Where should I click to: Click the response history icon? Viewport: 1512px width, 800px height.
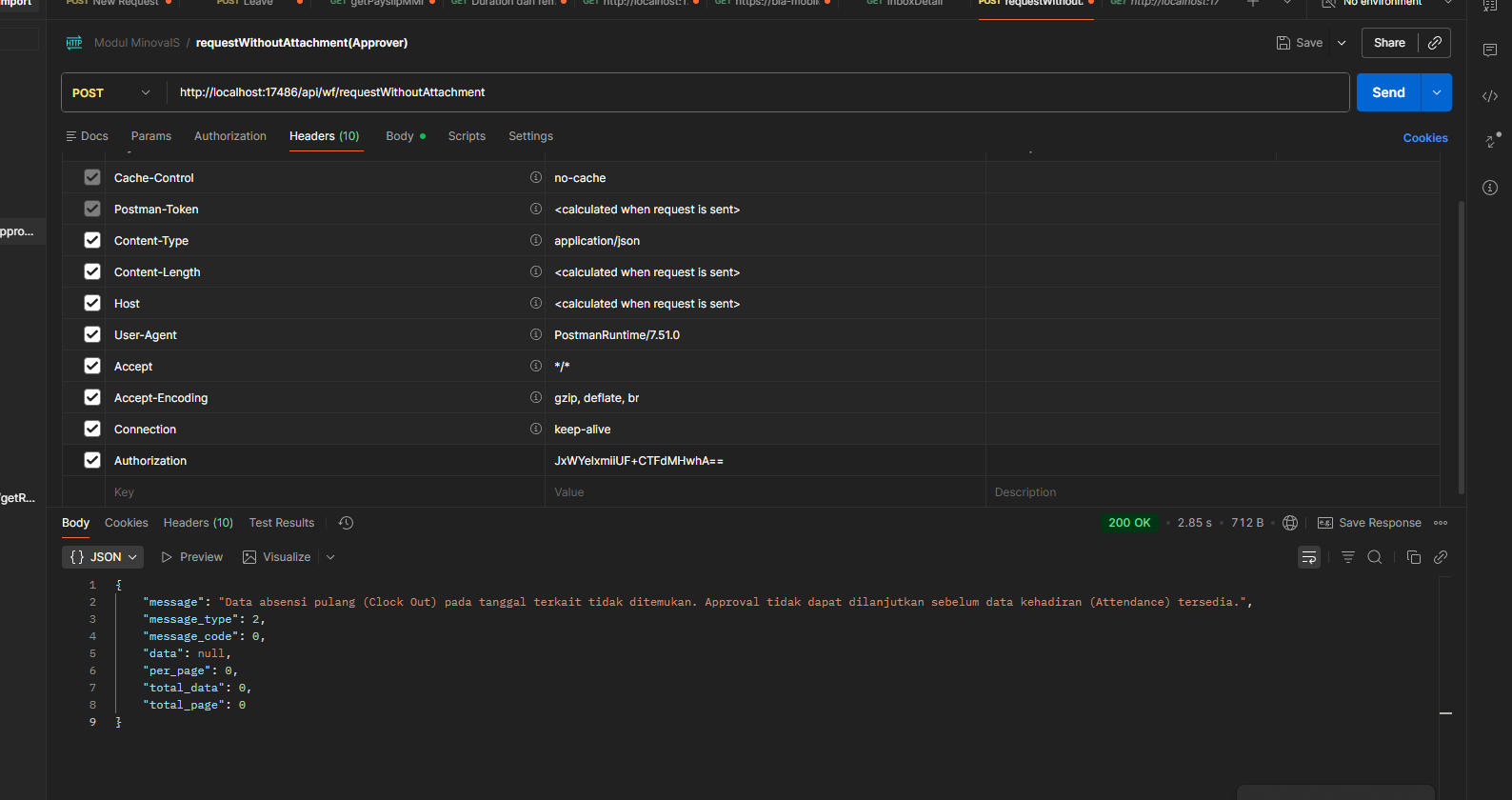tap(346, 523)
